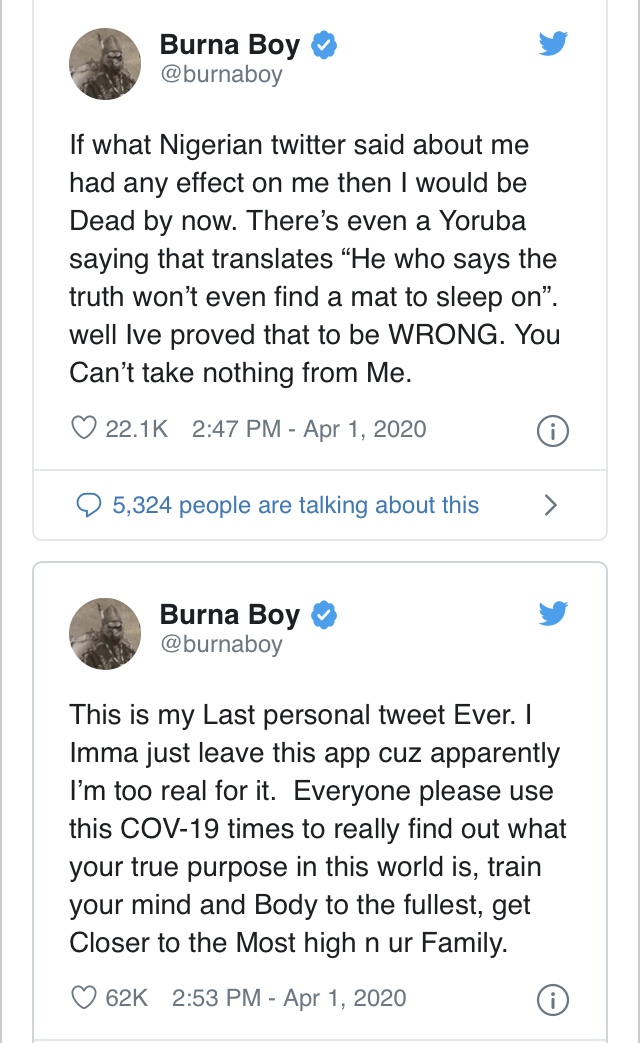This screenshot has height=1043, width=640.
Task: Expand conversation with the right chevron arrow
Action: point(549,505)
